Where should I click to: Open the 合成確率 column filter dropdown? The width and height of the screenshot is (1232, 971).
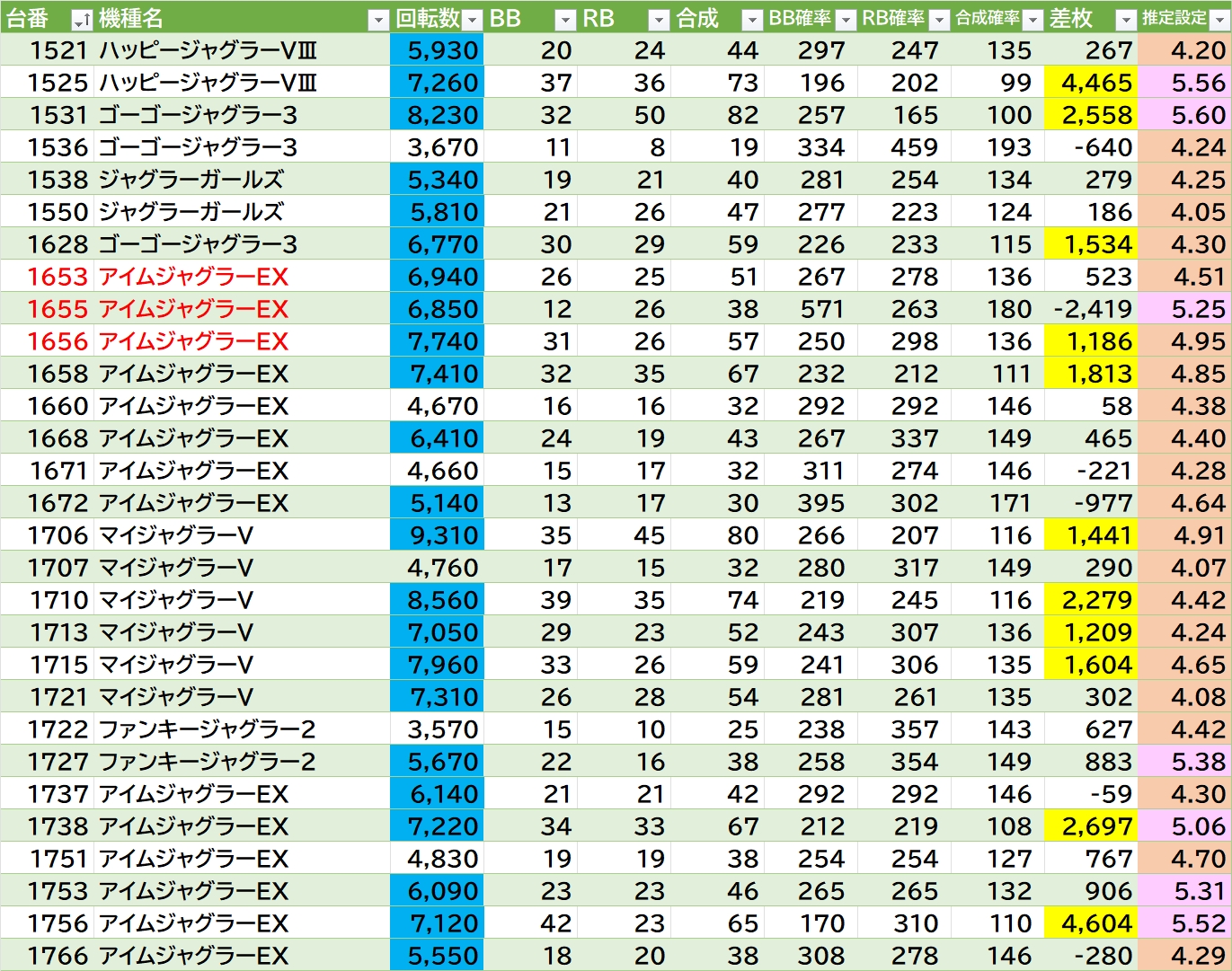[x=1033, y=20]
